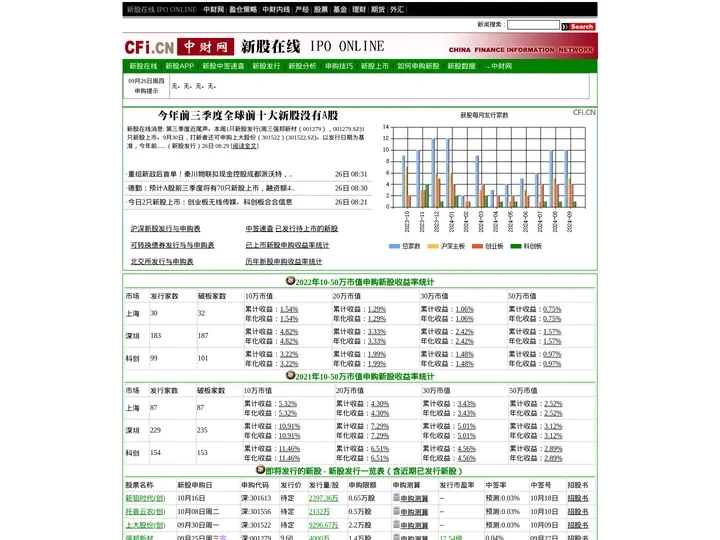The height and width of the screenshot is (540, 720).
Task: Click issue volume 9296.67万 link
Action: [x=323, y=525]
